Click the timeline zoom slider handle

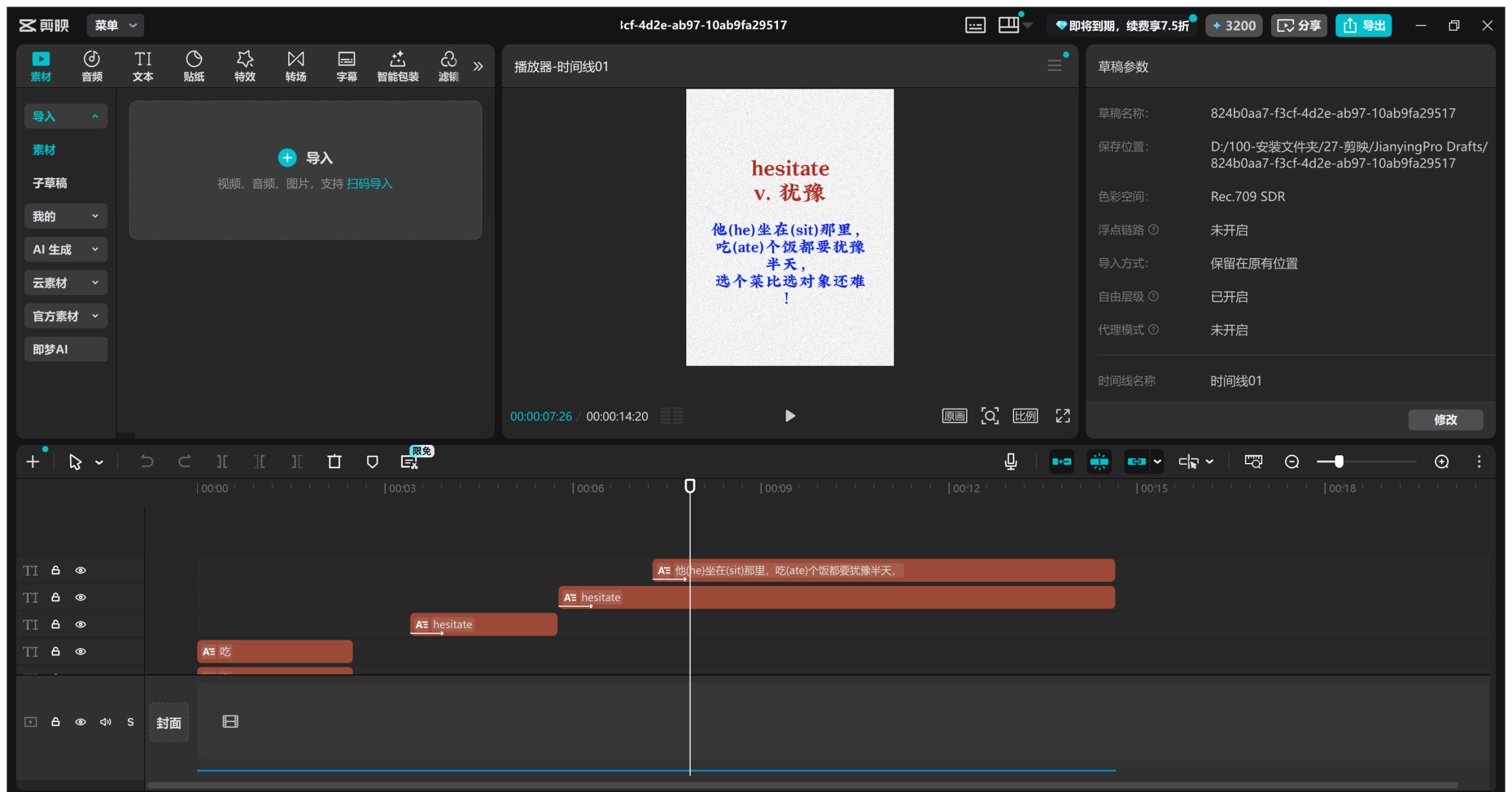point(1339,462)
